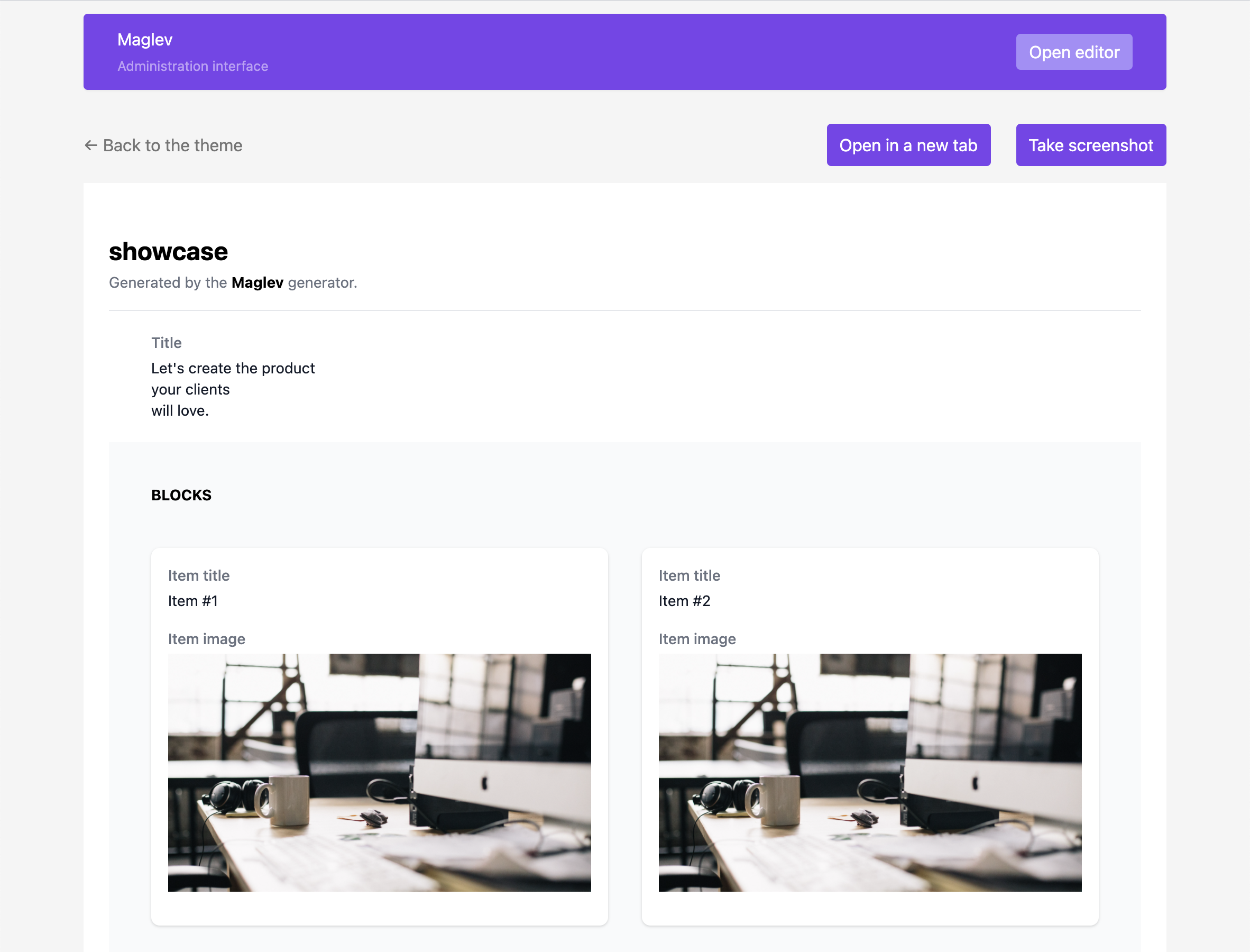The image size is (1250, 952).
Task: Click the back arrow icon next to theme link
Action: [x=91, y=145]
